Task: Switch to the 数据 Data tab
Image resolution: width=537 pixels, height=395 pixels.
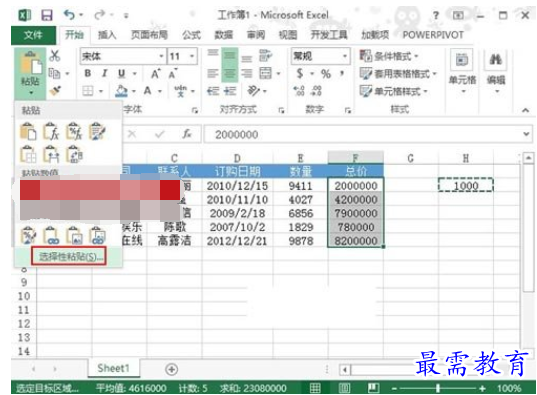Action: click(223, 35)
